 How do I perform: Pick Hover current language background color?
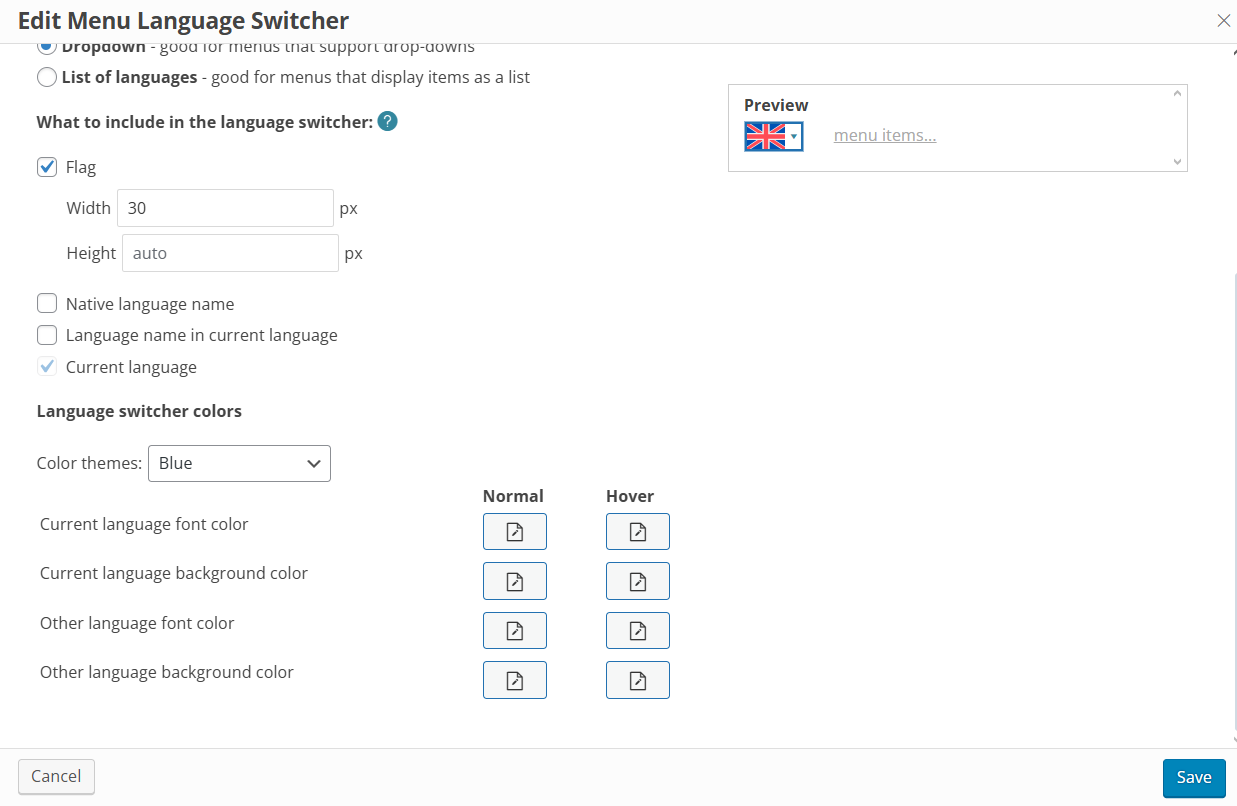(x=638, y=581)
